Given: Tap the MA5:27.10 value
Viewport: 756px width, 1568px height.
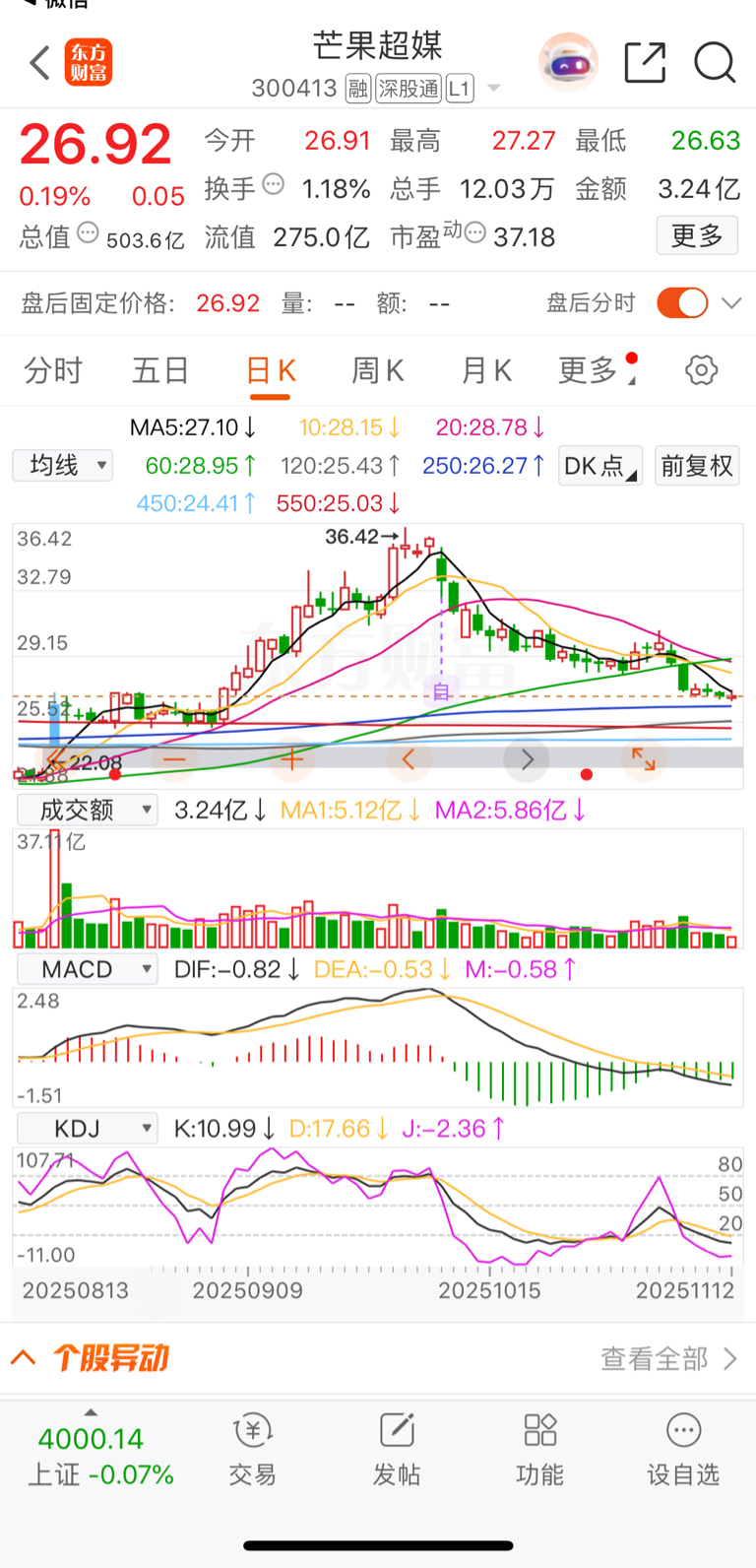Looking at the screenshot, I should tap(193, 427).
